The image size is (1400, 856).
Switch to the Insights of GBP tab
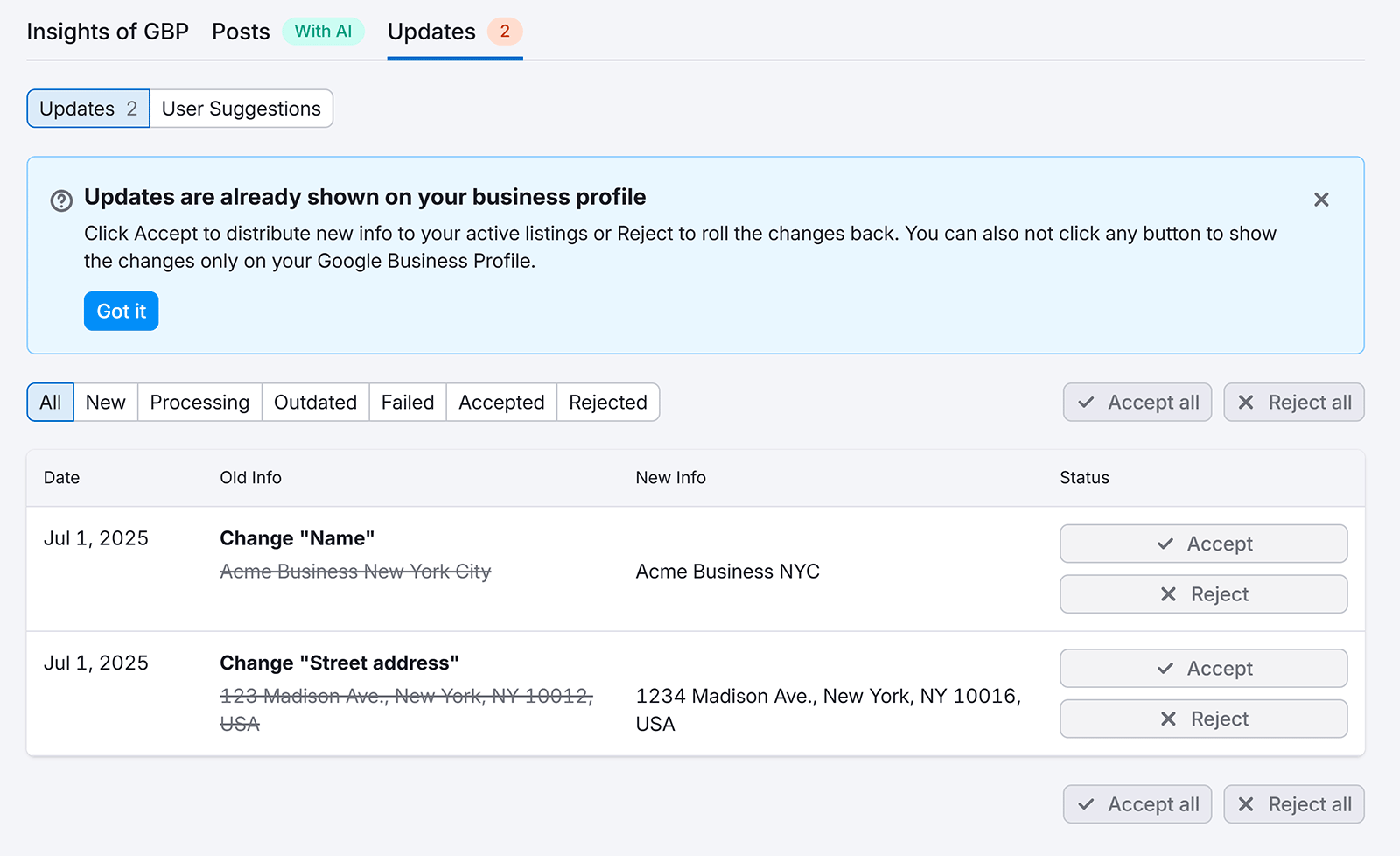point(108,32)
